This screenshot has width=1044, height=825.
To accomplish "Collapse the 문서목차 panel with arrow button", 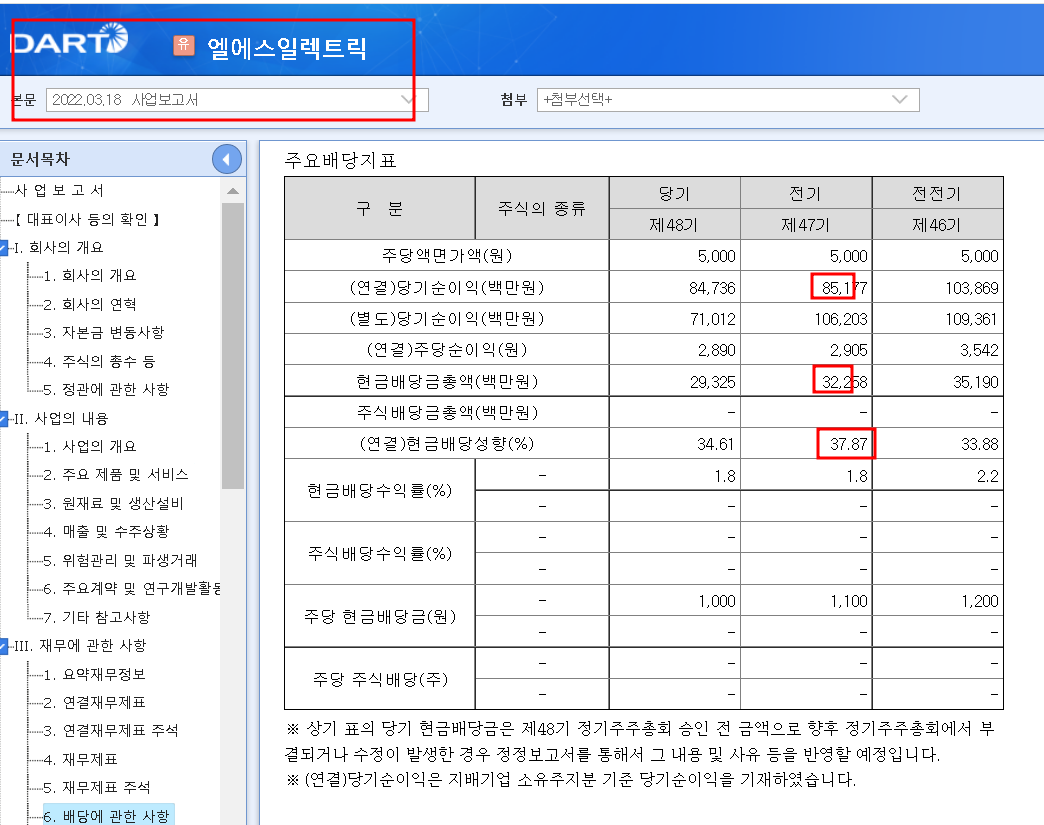I will coord(226,159).
